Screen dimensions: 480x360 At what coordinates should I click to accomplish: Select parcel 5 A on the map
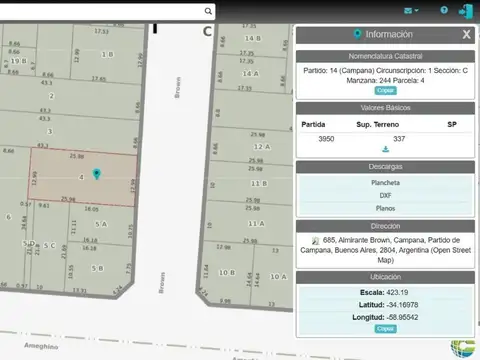click(x=101, y=224)
